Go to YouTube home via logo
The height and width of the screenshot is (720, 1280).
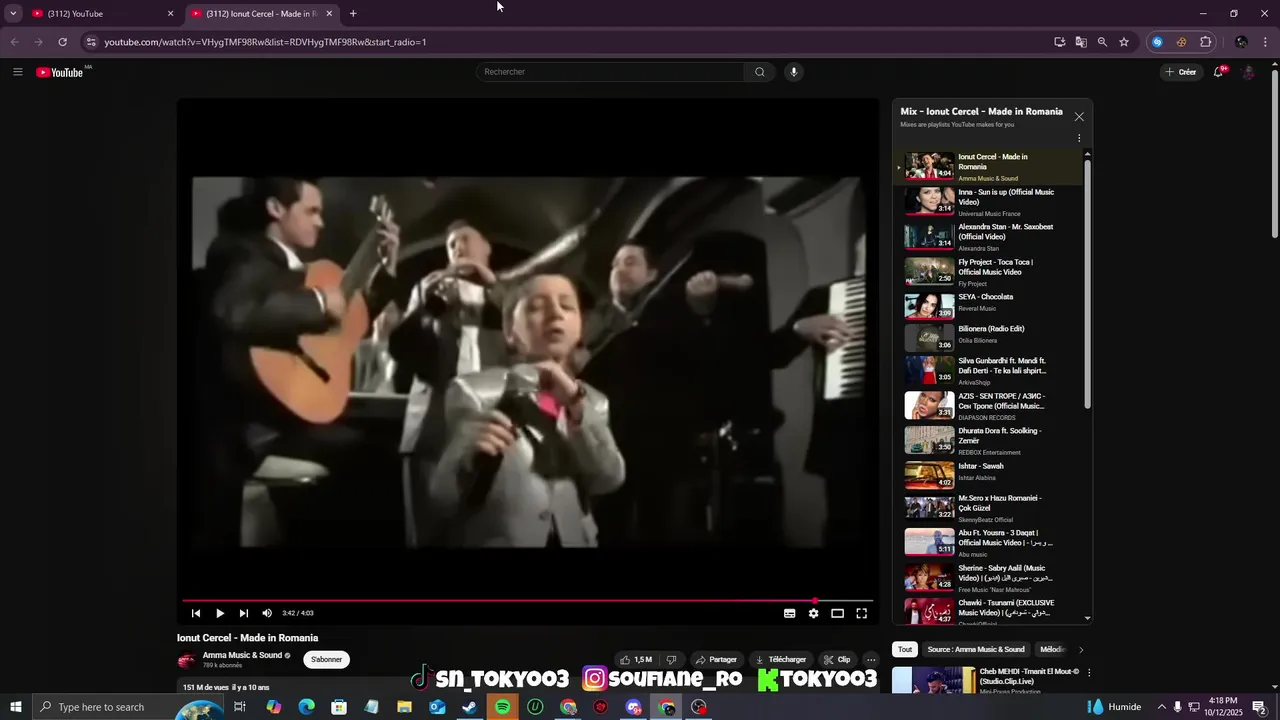coord(60,72)
